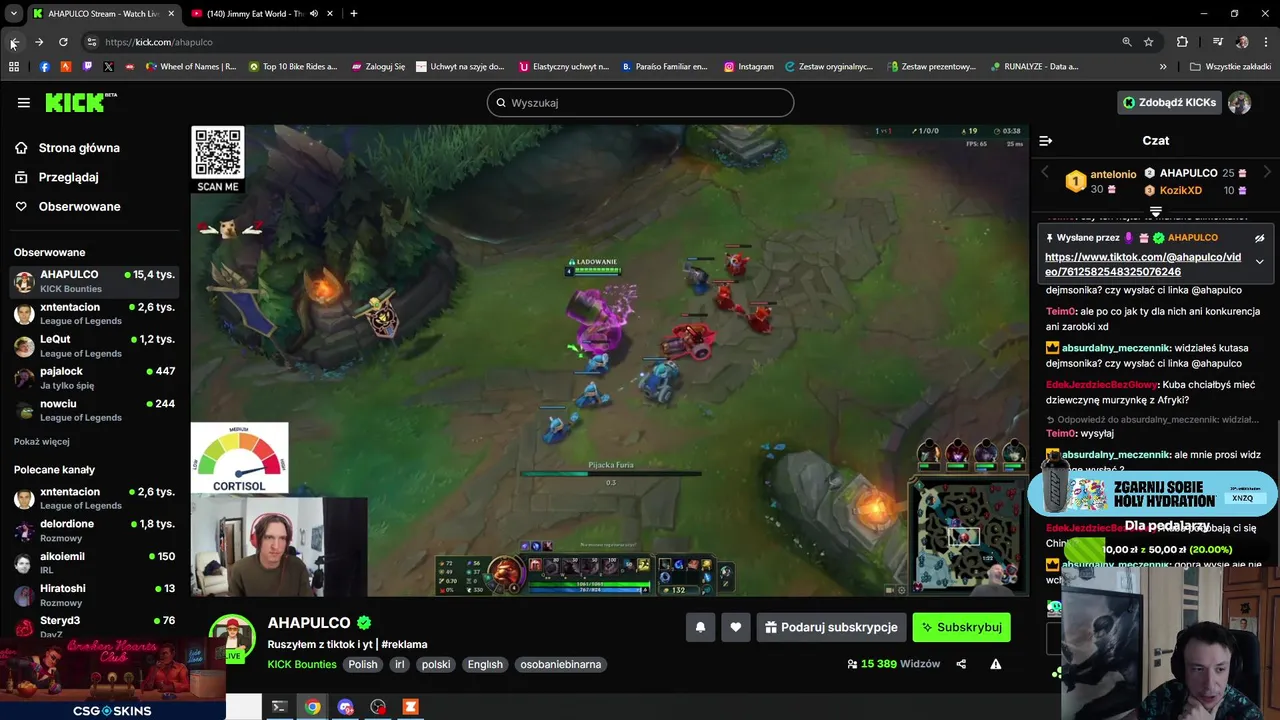Open aikoiemil recommended channel

click(95, 562)
